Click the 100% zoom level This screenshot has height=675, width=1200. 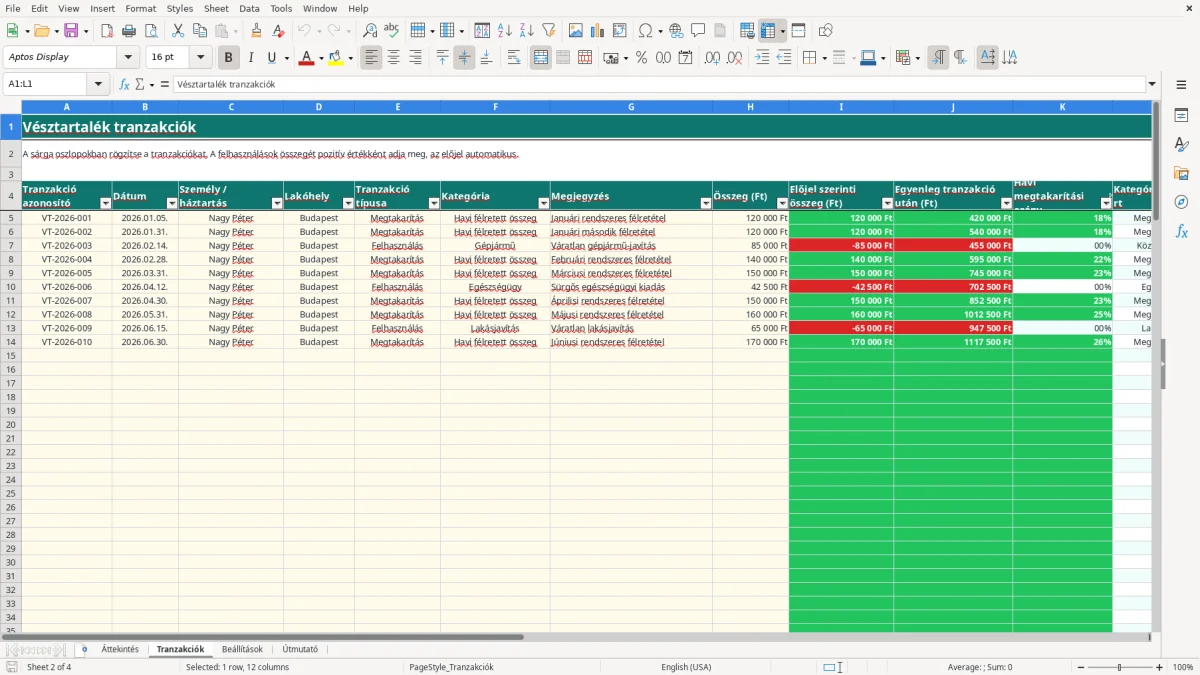(x=1182, y=667)
